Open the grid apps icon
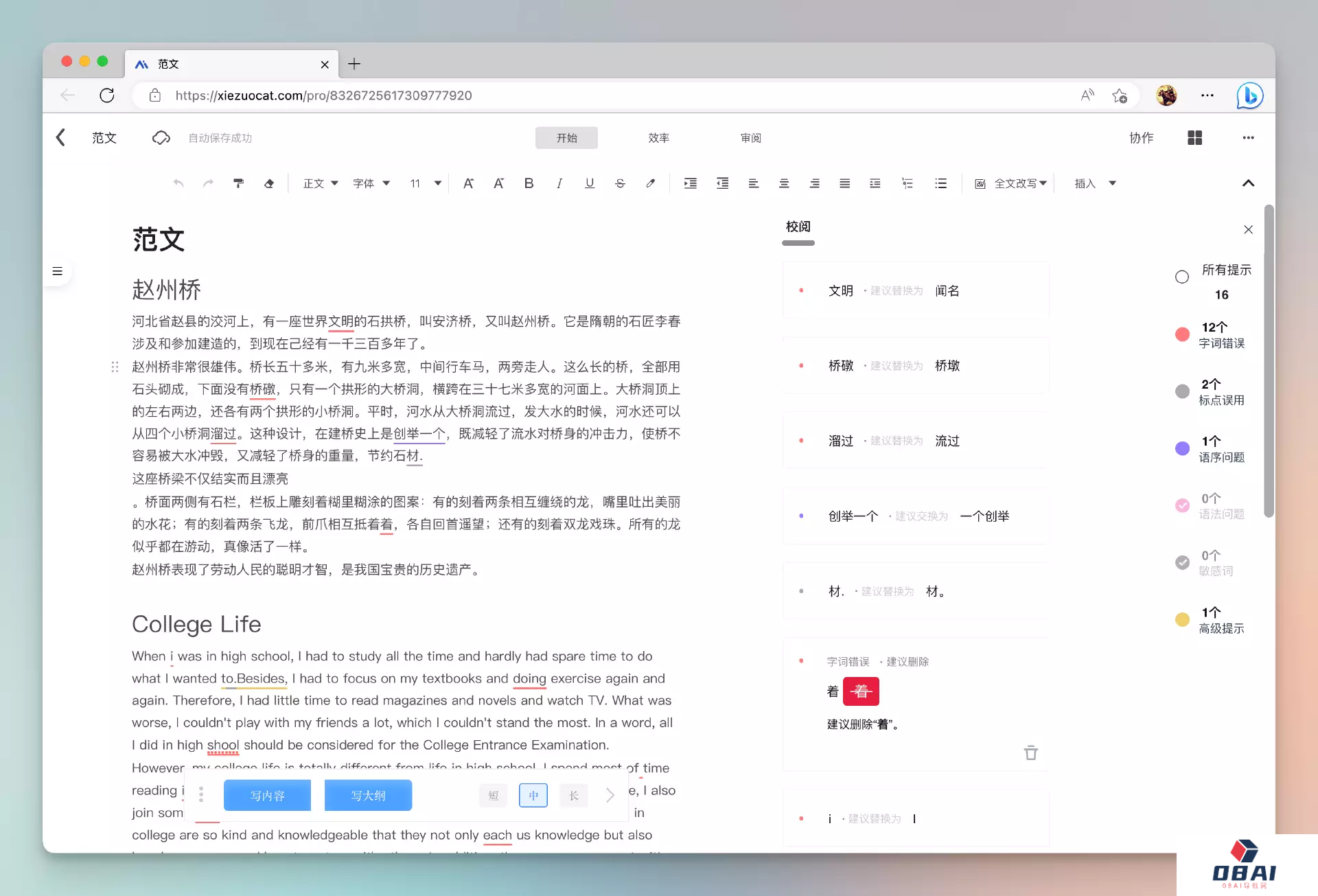Image resolution: width=1318 pixels, height=896 pixels. (x=1194, y=138)
